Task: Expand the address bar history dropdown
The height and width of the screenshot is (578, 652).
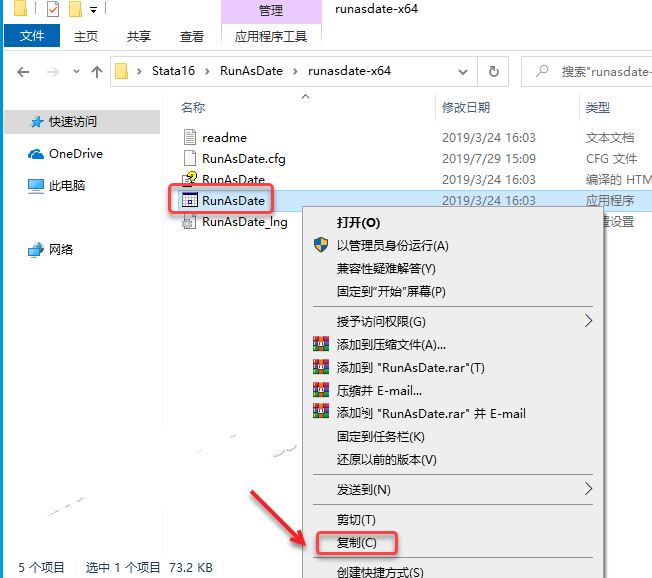Action: coord(462,72)
